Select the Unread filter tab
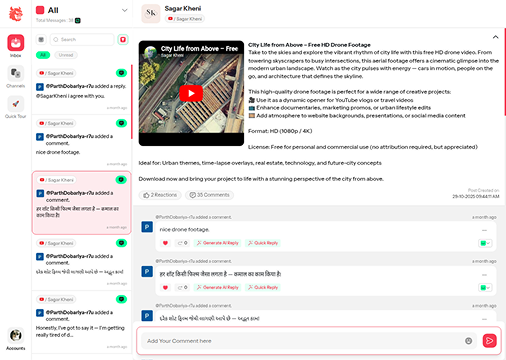Viewport: 506px width, 360px height. 66,55
